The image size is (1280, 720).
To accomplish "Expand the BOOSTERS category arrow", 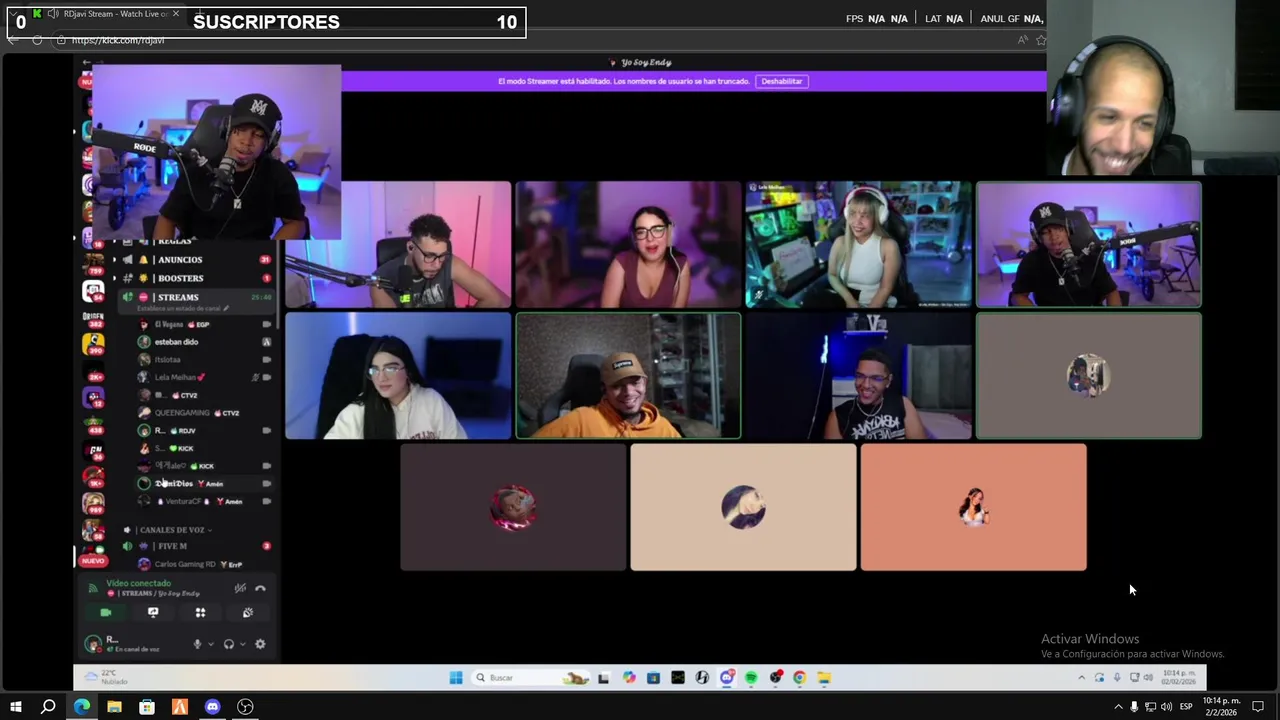I will tap(114, 278).
